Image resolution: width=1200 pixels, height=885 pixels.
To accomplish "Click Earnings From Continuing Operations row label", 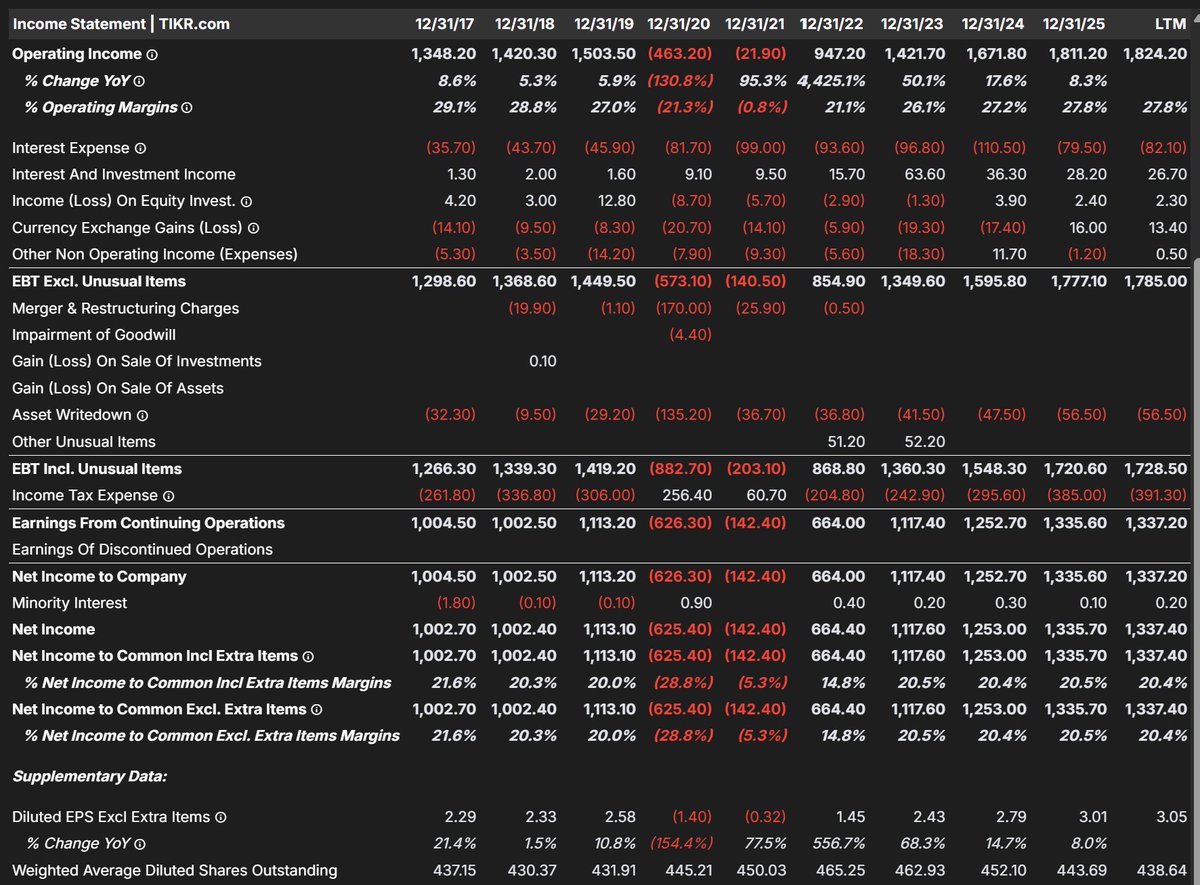I will click(x=148, y=522).
